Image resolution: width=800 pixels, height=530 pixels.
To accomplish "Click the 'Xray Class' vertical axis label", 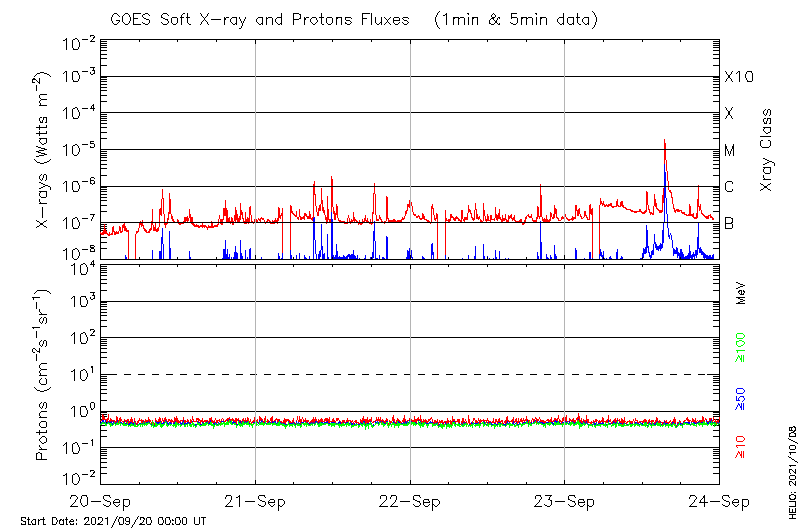I will pos(767,150).
